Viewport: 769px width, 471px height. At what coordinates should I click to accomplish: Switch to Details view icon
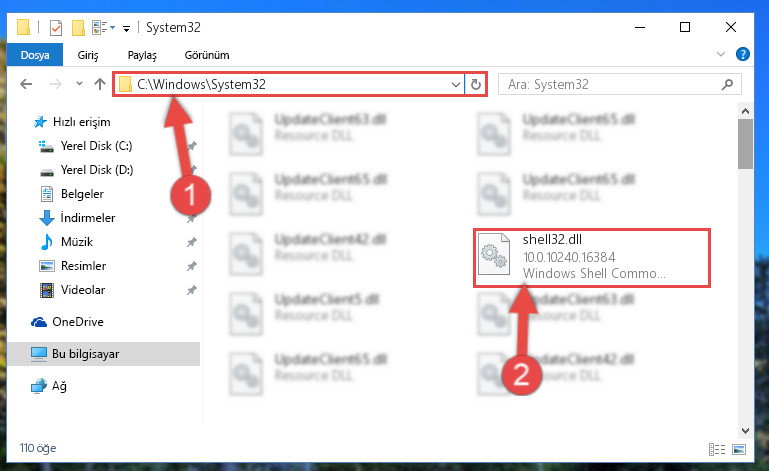tap(717, 449)
